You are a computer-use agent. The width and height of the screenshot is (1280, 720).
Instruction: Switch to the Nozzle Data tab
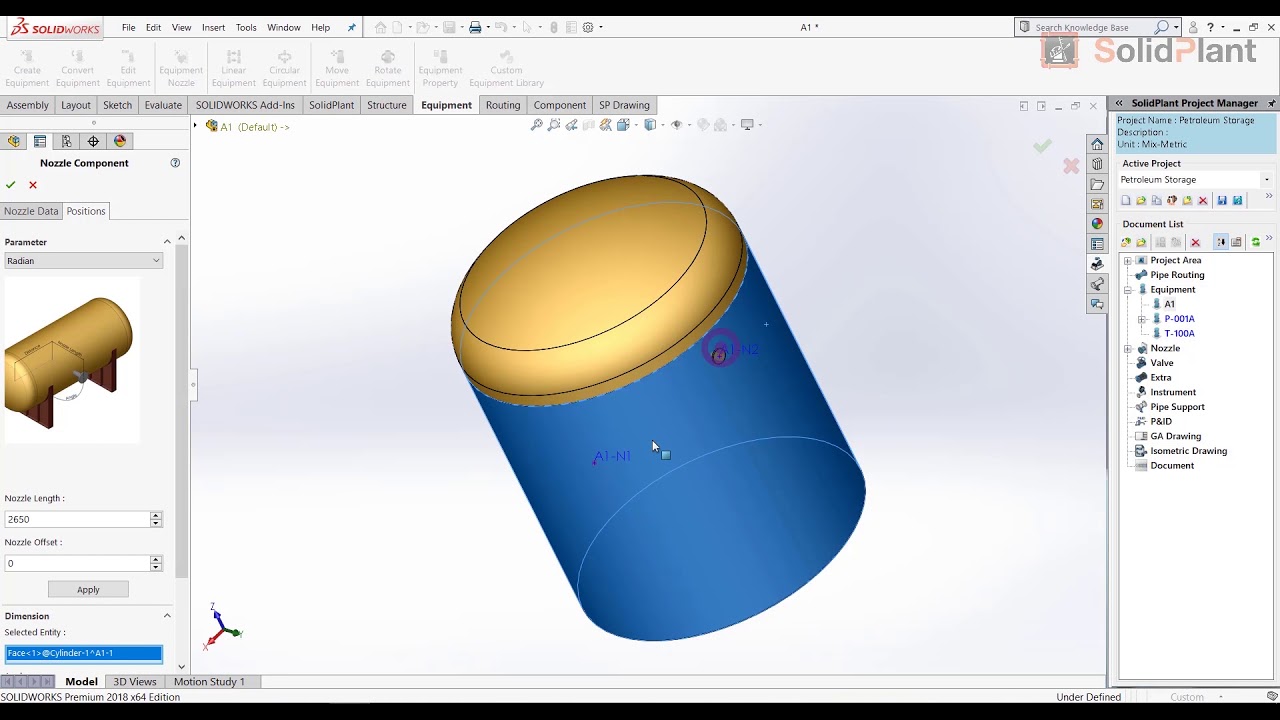31,211
